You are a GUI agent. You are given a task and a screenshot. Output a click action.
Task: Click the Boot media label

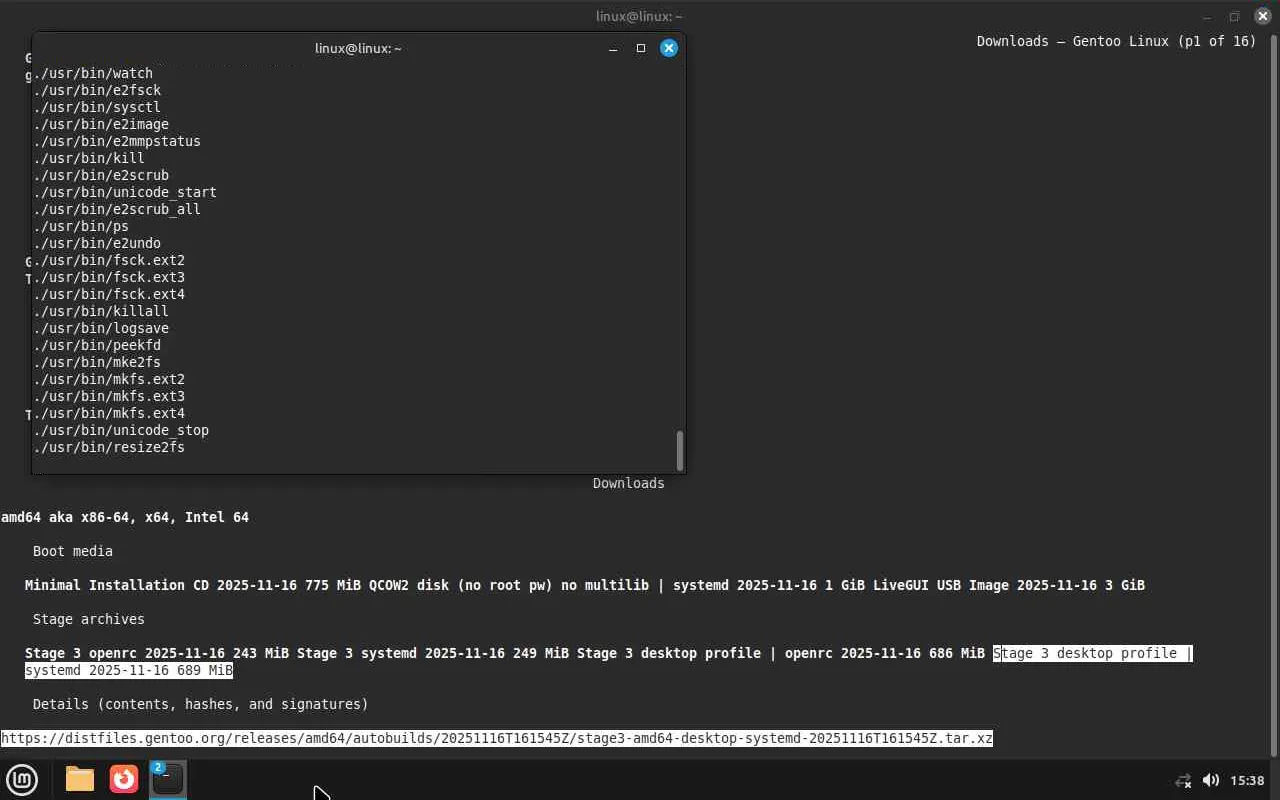(73, 551)
